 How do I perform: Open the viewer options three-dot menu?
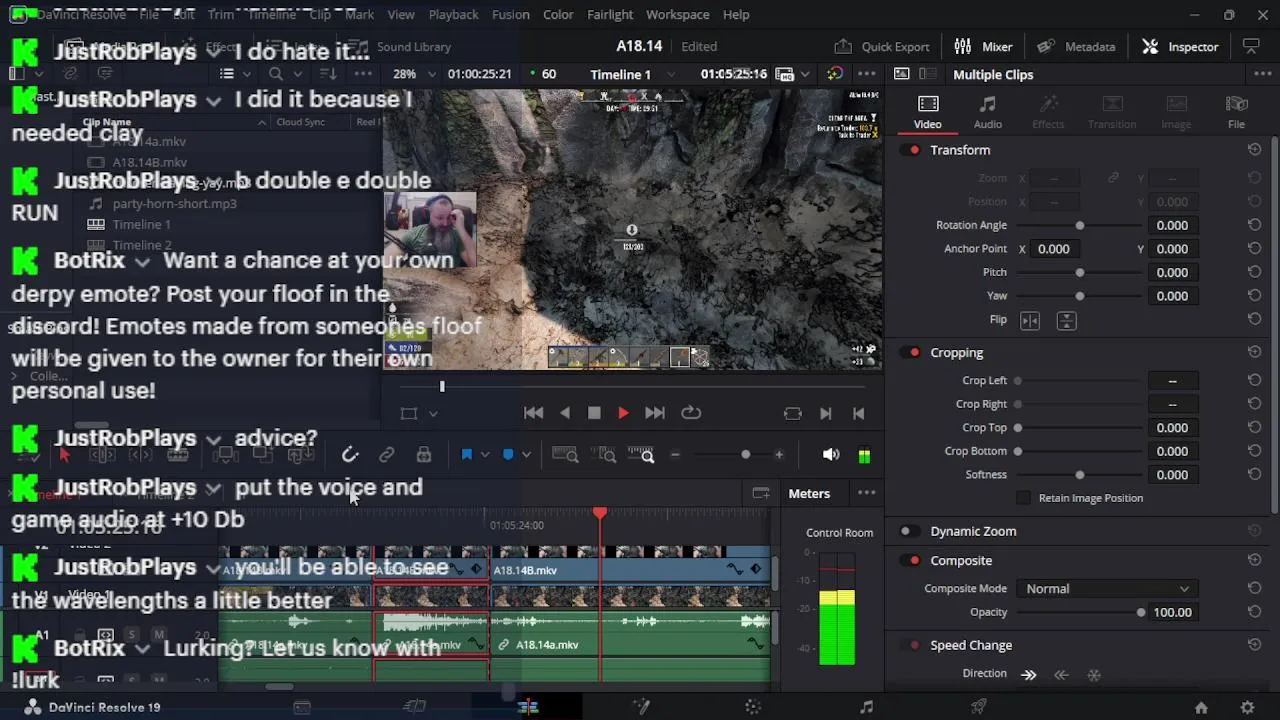coord(866,74)
